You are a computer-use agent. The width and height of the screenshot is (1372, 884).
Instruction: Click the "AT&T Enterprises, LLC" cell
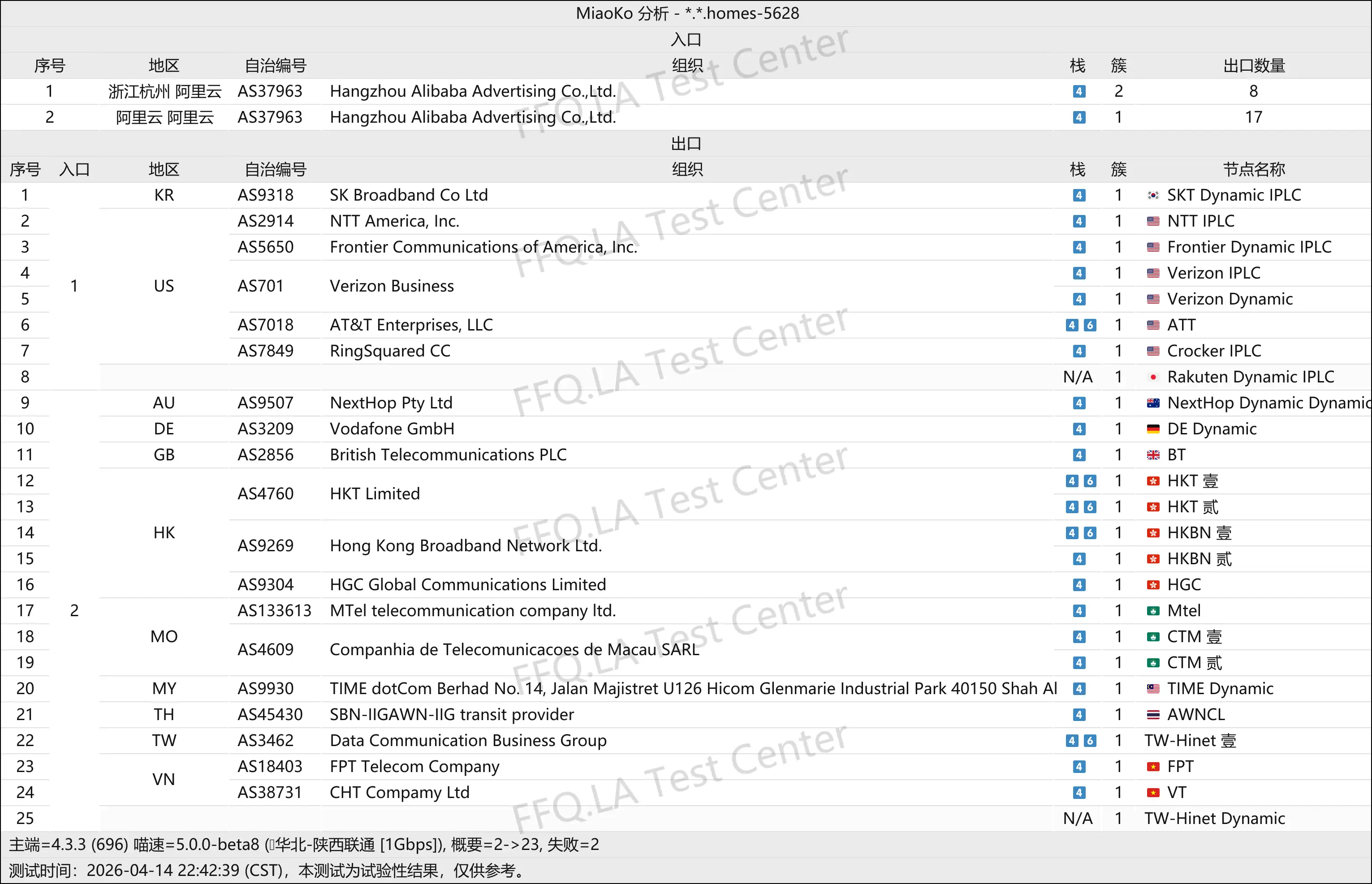pos(411,326)
